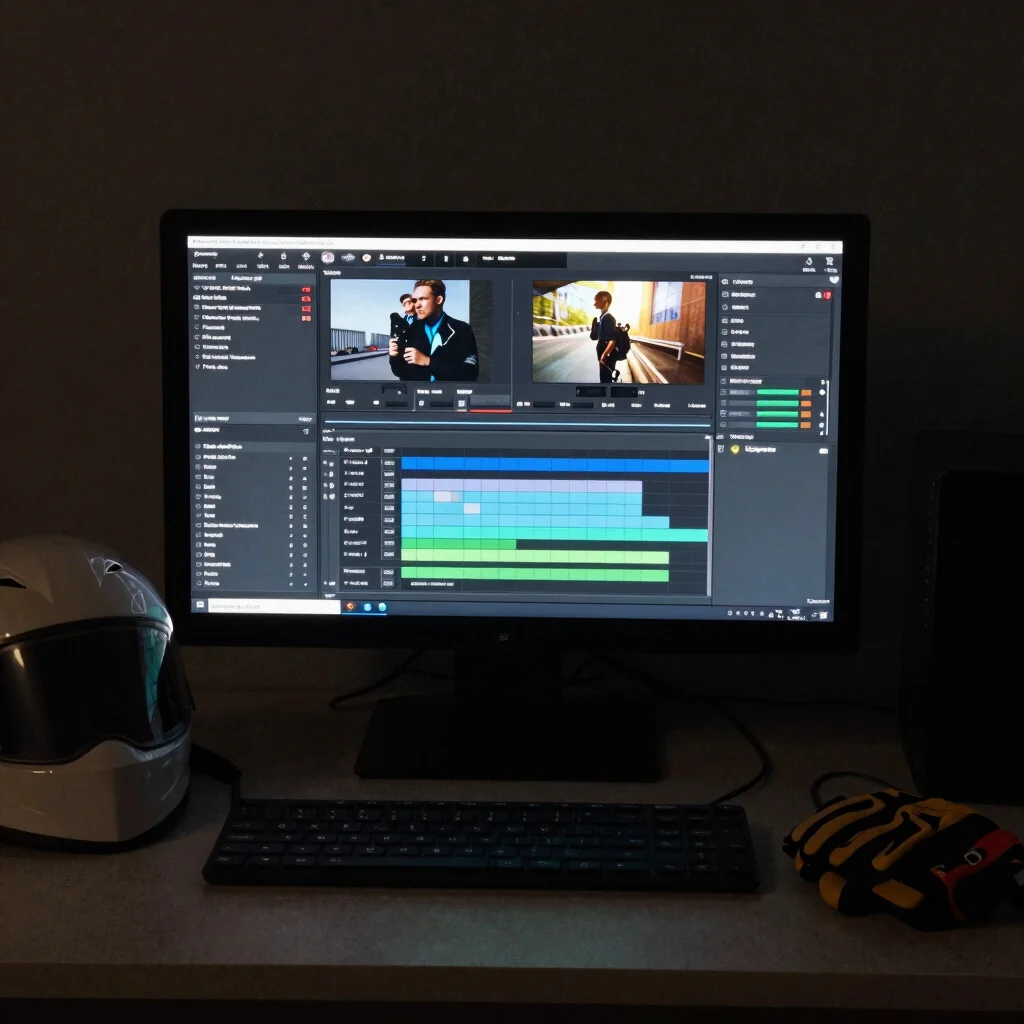The image size is (1024, 1024).
Task: Open the shopping cart icon at top right
Action: click(829, 261)
